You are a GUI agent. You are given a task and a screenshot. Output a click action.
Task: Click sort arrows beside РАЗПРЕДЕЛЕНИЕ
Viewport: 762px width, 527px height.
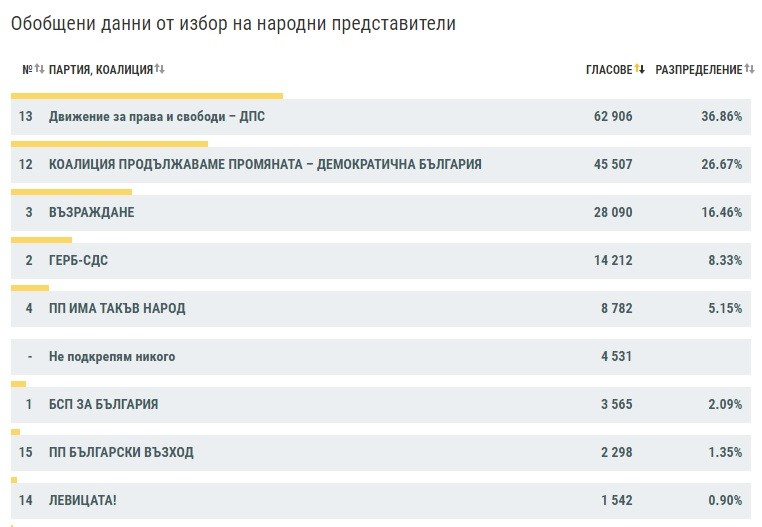tap(750, 70)
